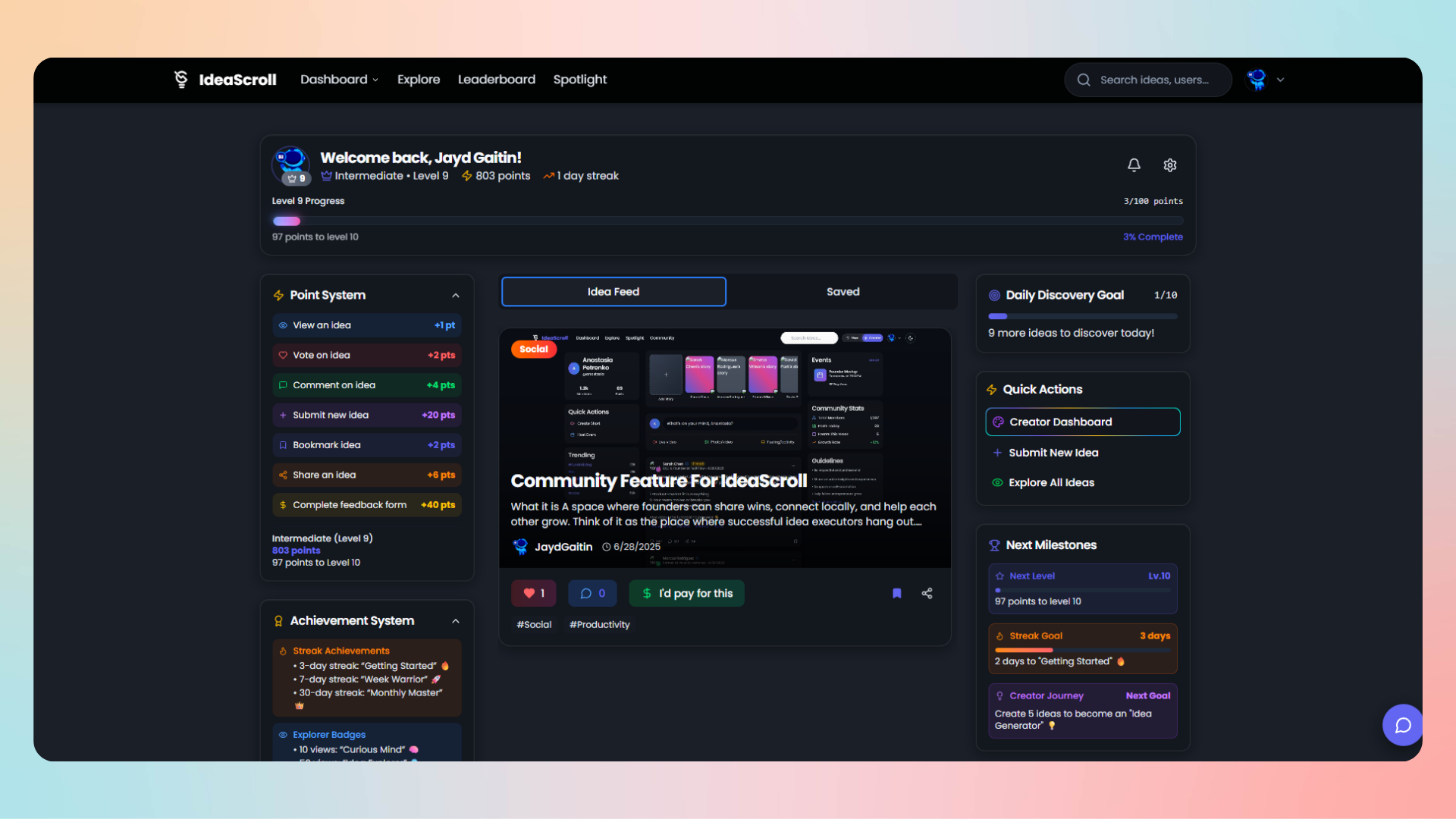Click the Explorer Badges heading

point(329,734)
